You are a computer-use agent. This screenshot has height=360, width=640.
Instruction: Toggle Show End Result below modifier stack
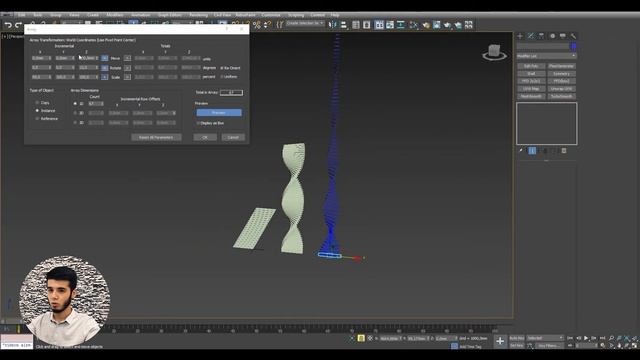(x=532, y=151)
